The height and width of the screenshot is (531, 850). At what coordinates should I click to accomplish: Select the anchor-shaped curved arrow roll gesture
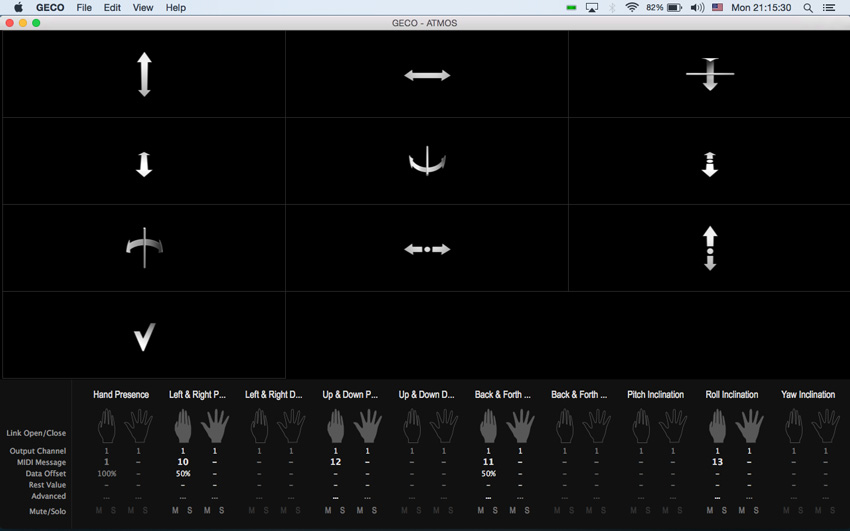427,161
